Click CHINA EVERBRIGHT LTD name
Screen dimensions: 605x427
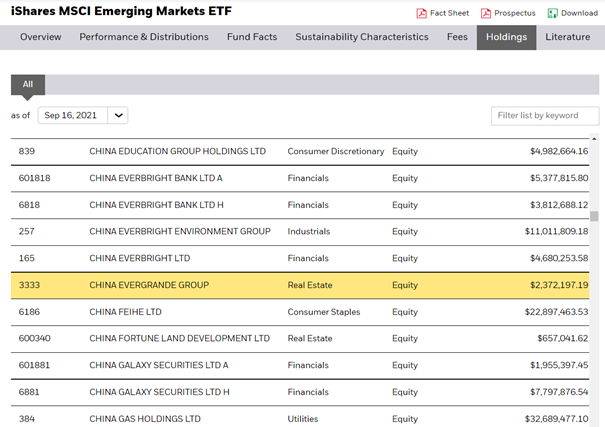tap(140, 258)
